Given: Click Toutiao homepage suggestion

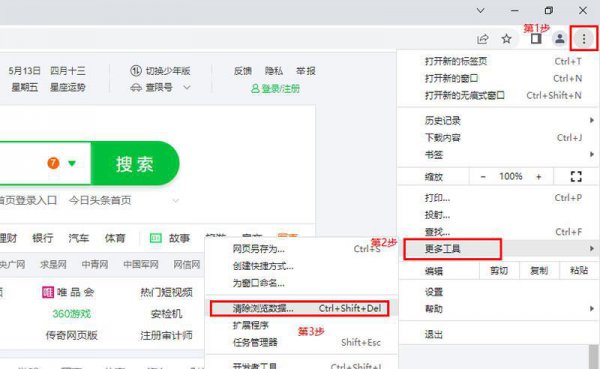Looking at the screenshot, I should [100, 200].
